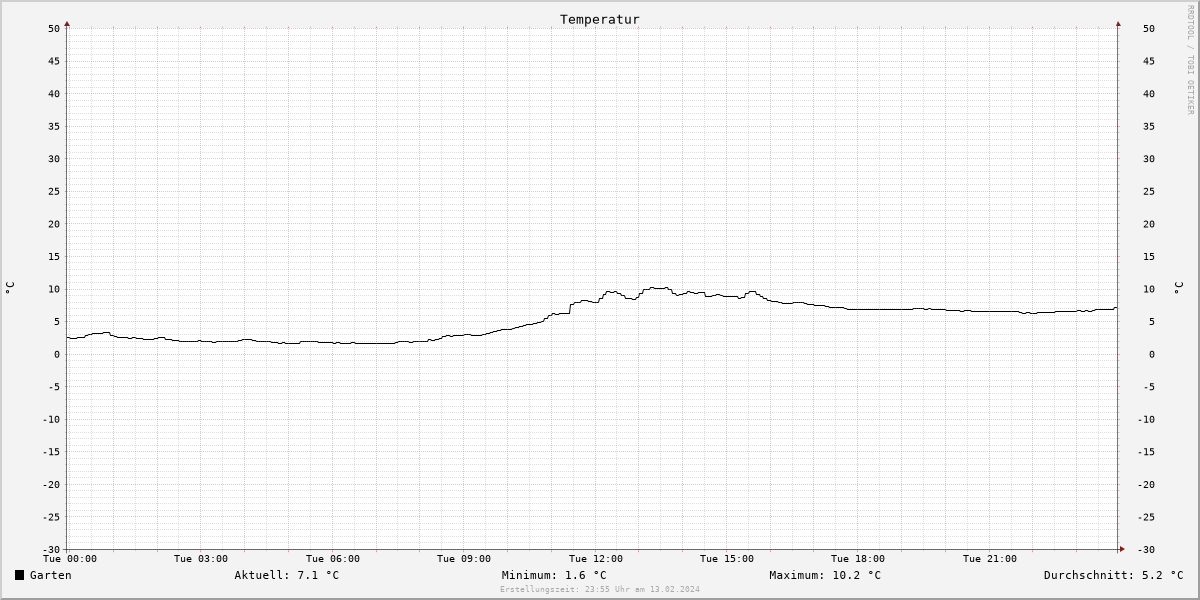The width and height of the screenshot is (1200, 600).
Task: Click the 'Temperatur' chart title
Action: pos(600,19)
